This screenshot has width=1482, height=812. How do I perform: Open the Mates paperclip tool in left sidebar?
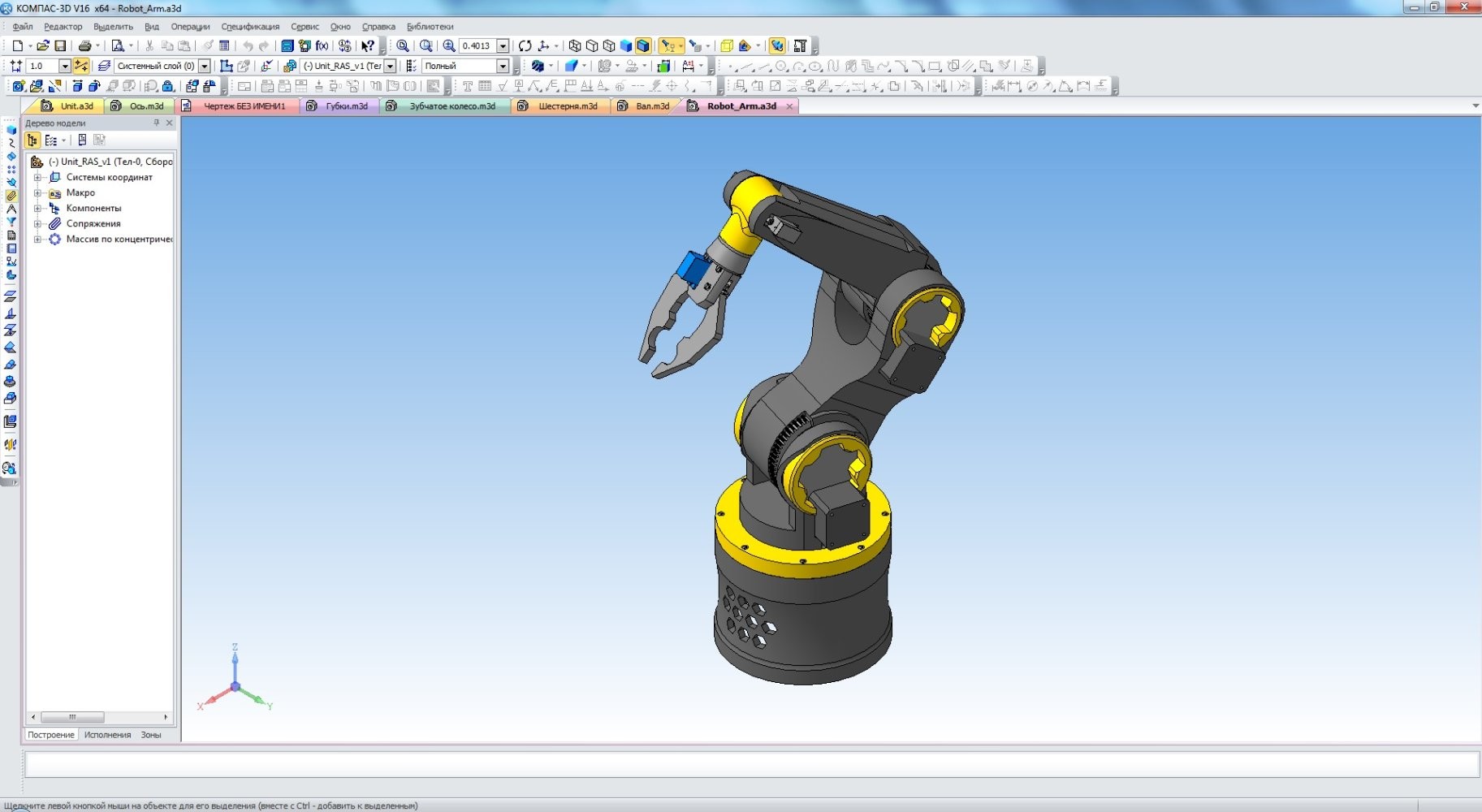point(11,196)
